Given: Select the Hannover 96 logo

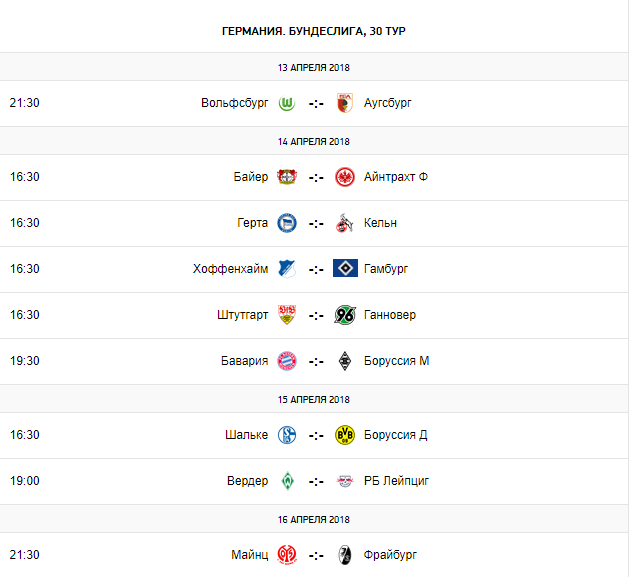Looking at the screenshot, I should click(345, 315).
